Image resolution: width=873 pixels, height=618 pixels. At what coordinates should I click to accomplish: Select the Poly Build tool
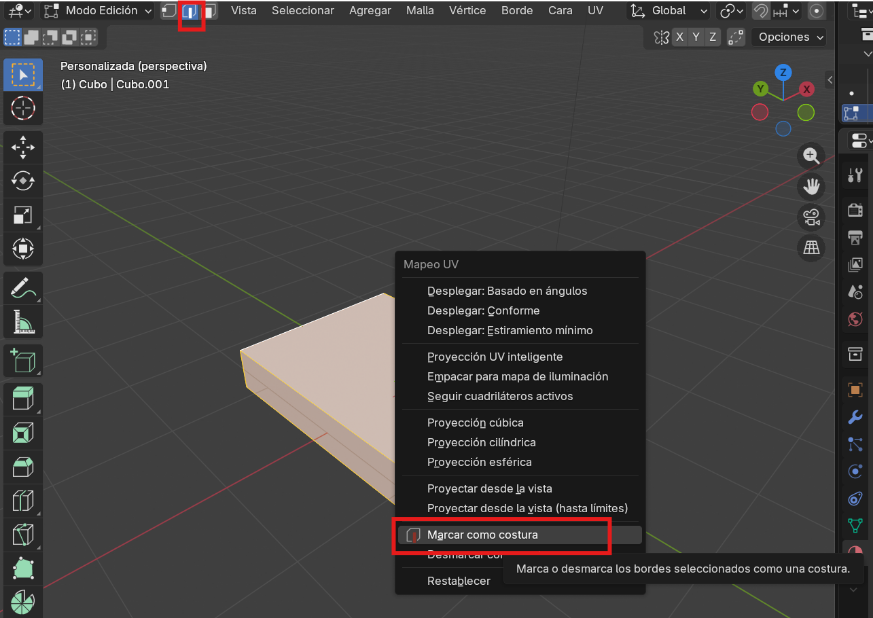(x=23, y=569)
